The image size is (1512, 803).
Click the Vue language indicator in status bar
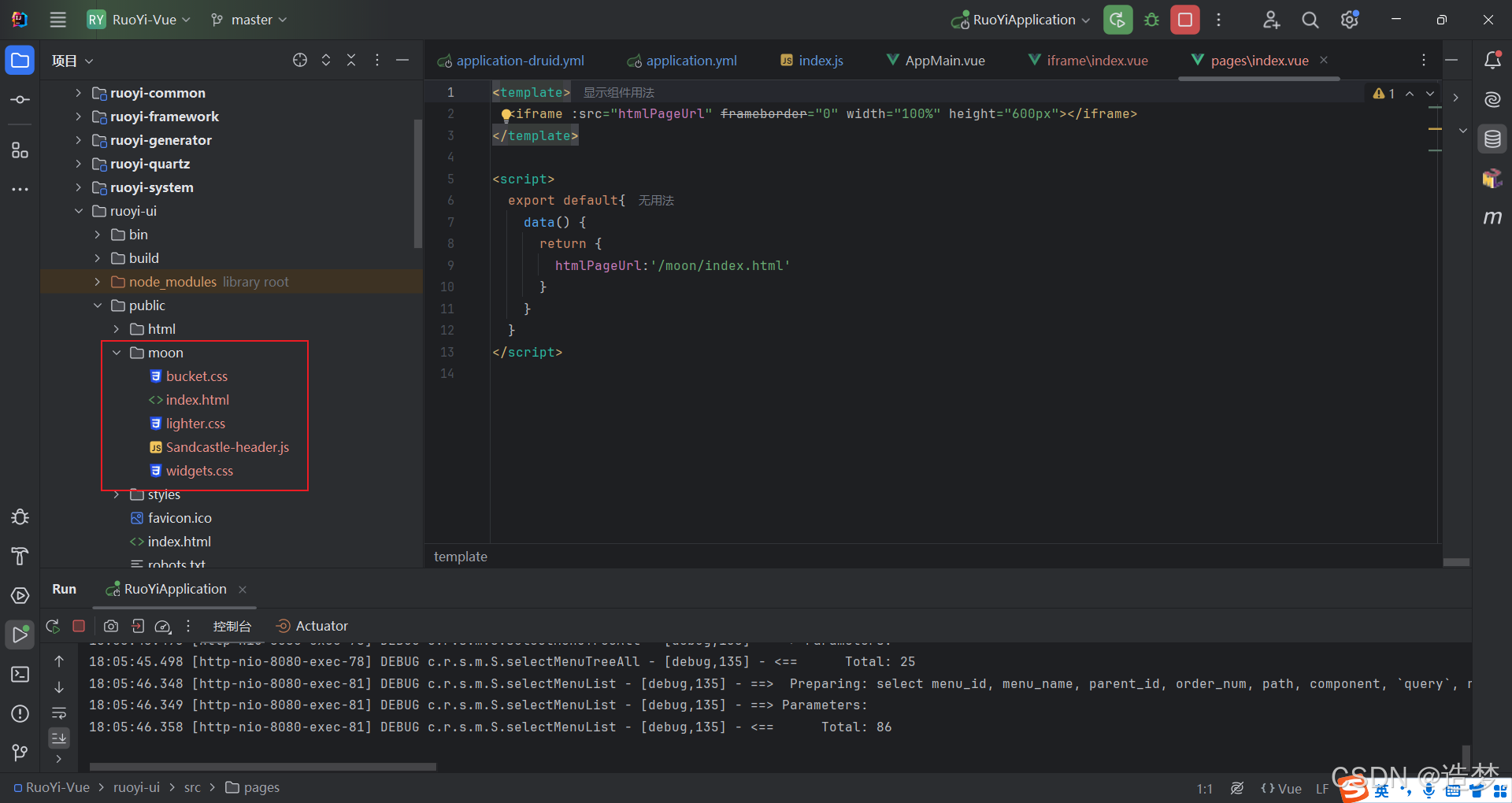tap(1281, 788)
